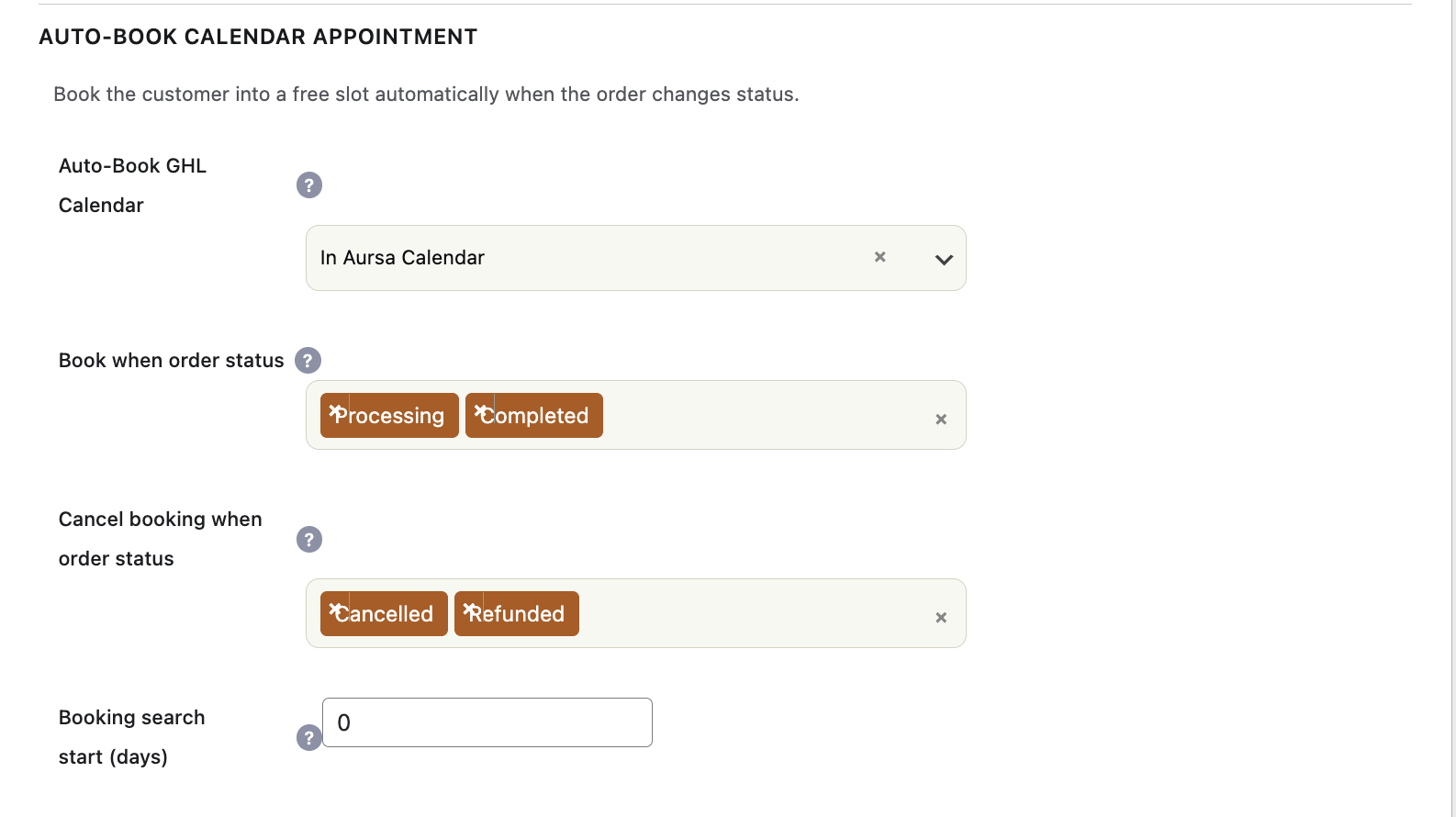Clear the In Aursa Calendar selection
The width and height of the screenshot is (1456, 817).
pos(880,257)
